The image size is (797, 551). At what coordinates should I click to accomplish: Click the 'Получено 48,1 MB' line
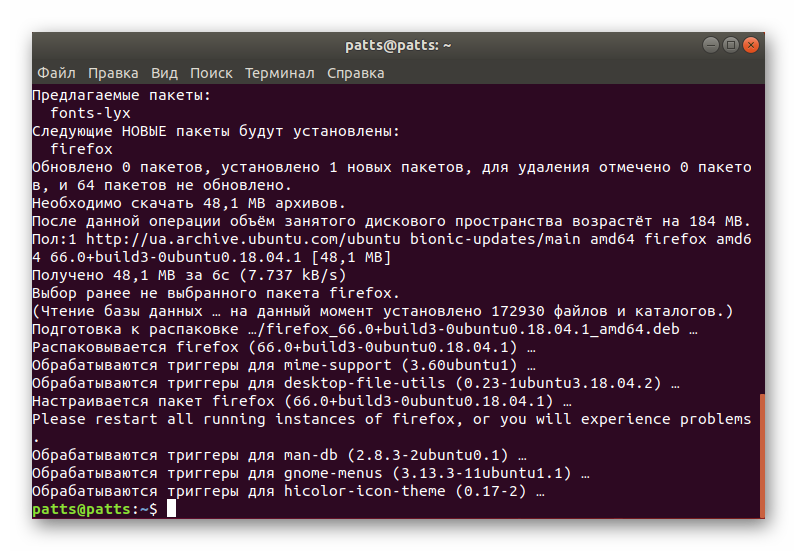point(189,275)
